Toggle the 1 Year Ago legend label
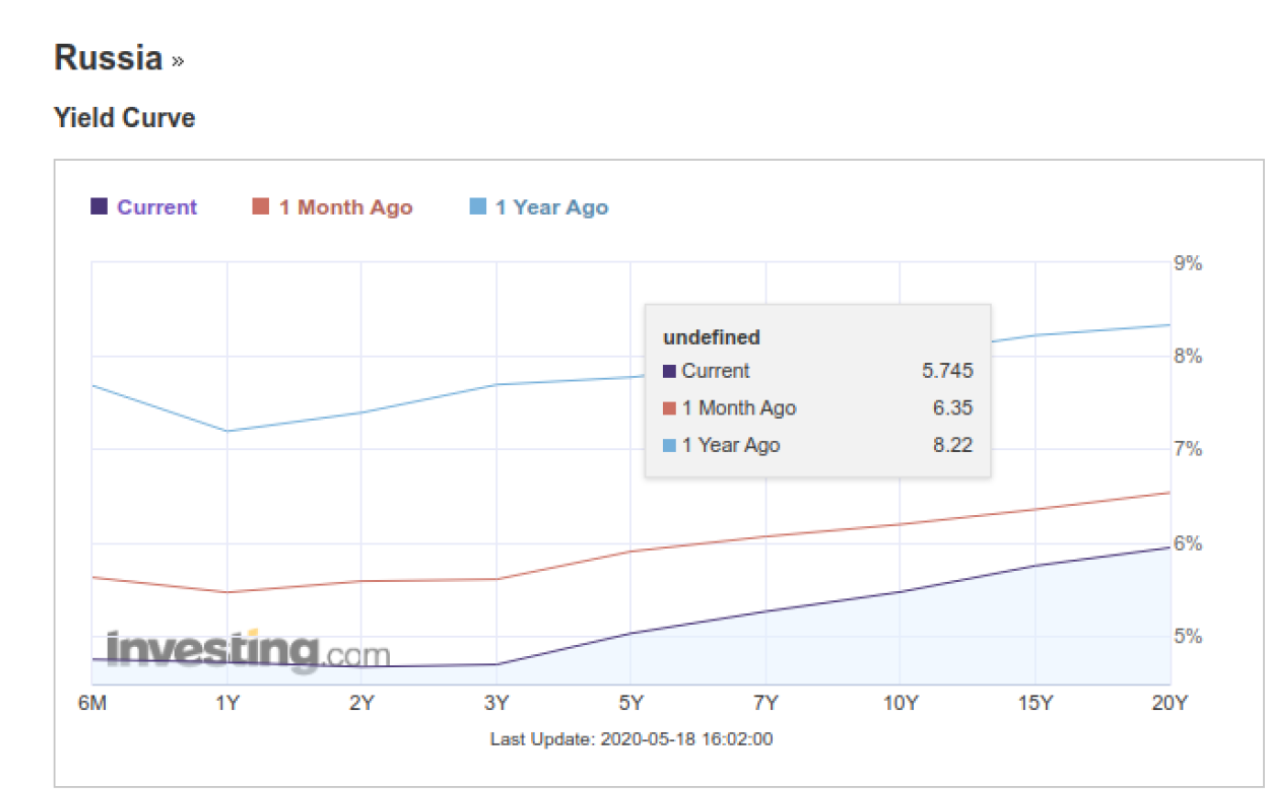1284x809 pixels. click(x=551, y=208)
